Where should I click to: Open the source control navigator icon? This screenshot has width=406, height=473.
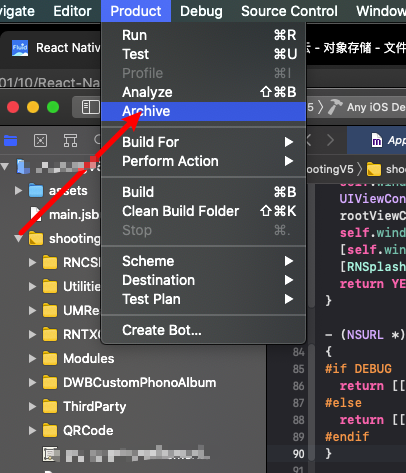[x=40, y=141]
